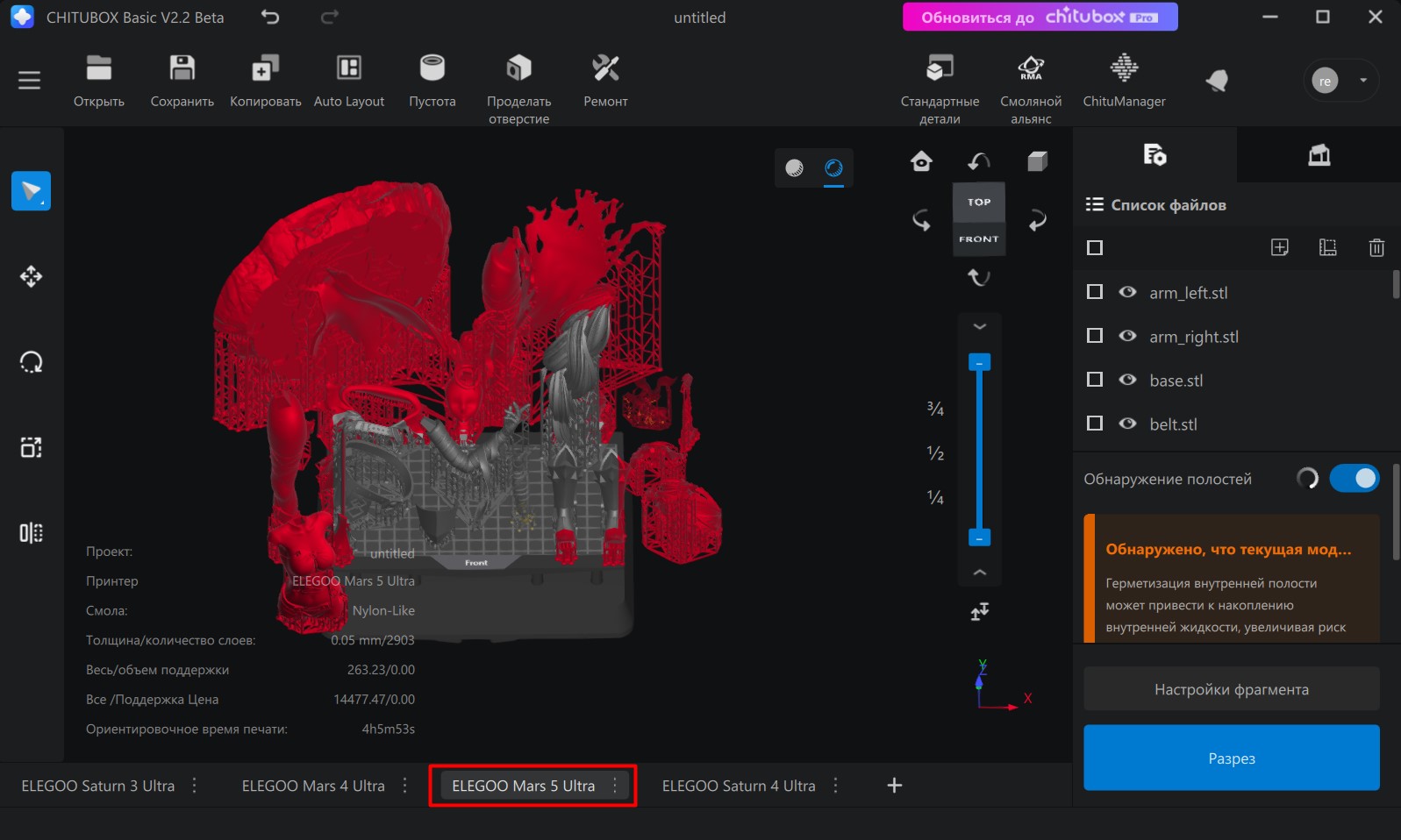This screenshot has height=840, width=1401.
Task: Select the mirror tool in left sidebar
Action: (31, 533)
